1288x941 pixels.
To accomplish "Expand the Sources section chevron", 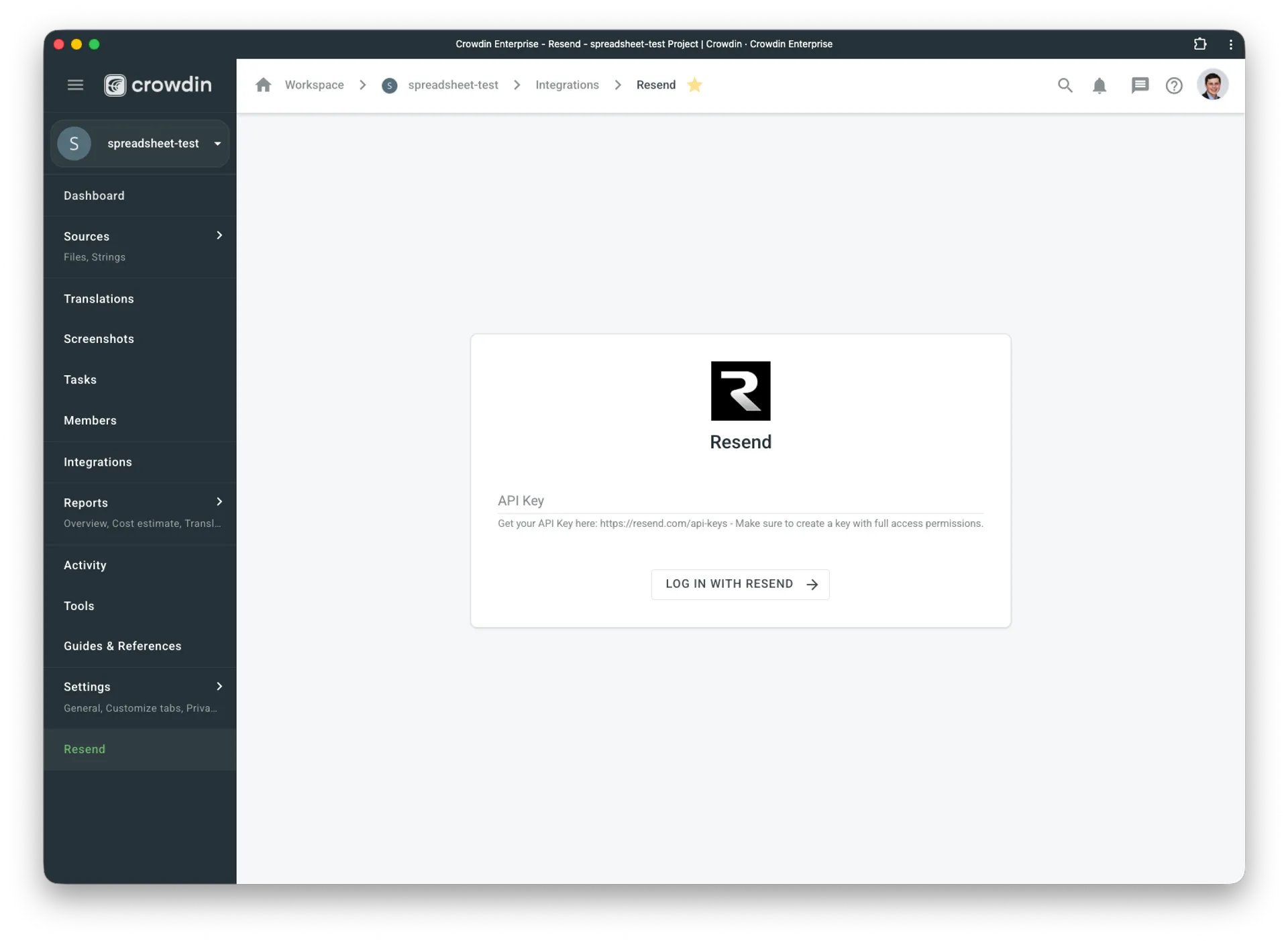I will pyautogui.click(x=219, y=235).
